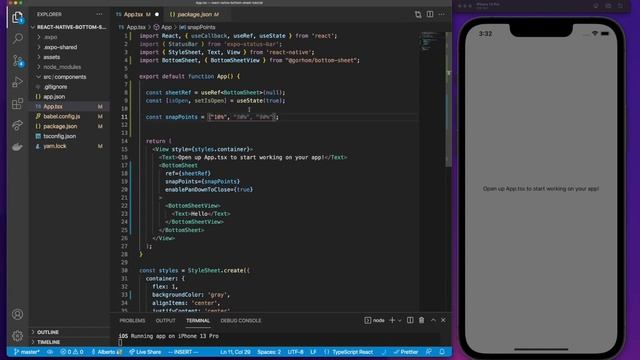Kill the terminal with trash icon
Viewport: 640px width, 360px height.
(422, 320)
